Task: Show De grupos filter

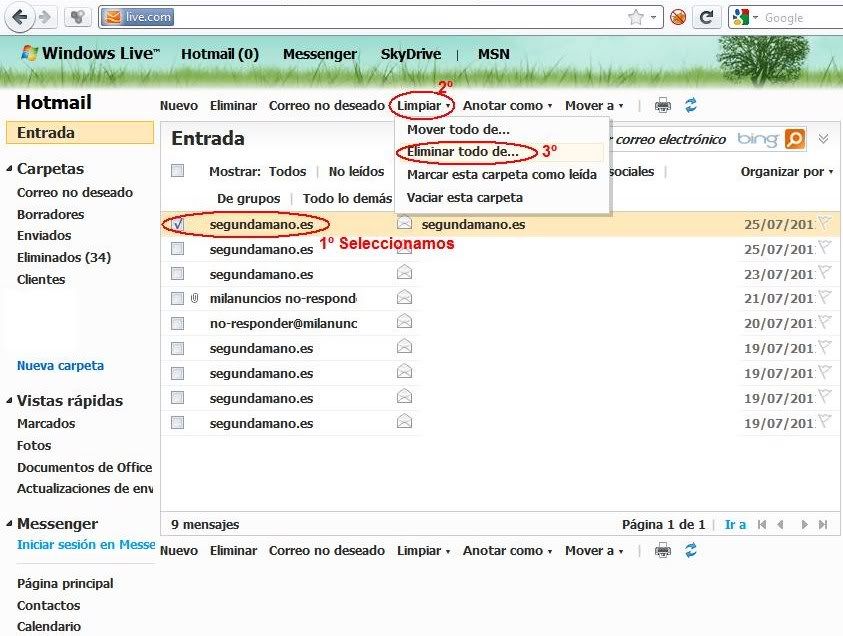Action: pos(248,198)
